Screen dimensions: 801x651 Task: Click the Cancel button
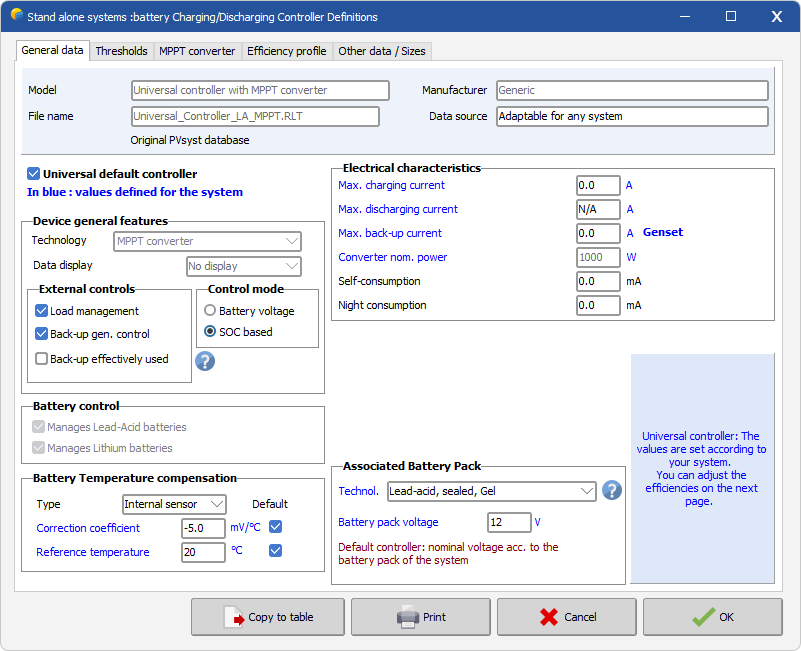tap(567, 617)
